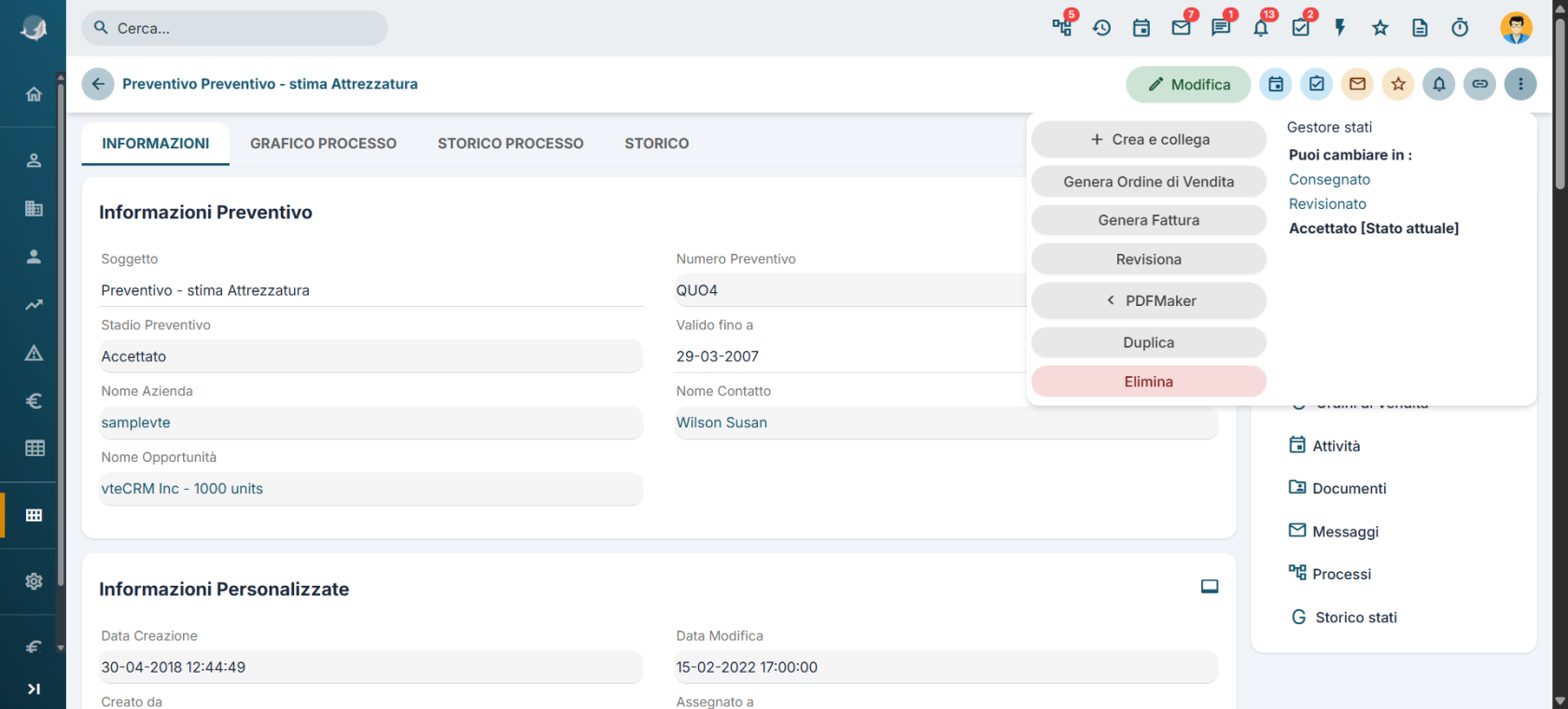
Task: Expand the PDFMaker submenu
Action: point(1149,300)
